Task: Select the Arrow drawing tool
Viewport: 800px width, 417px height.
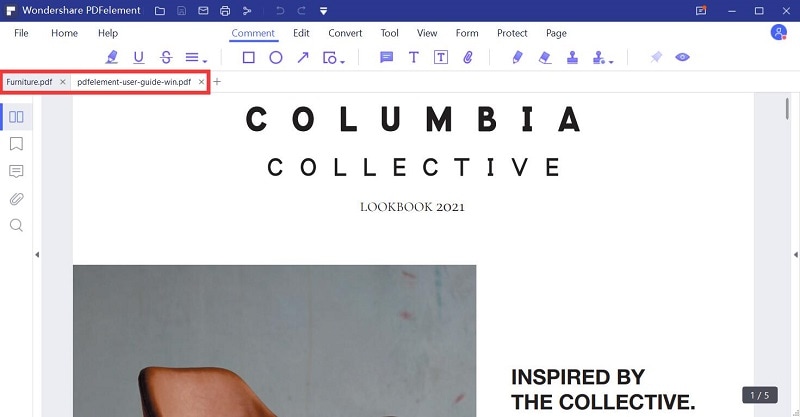Action: point(303,57)
